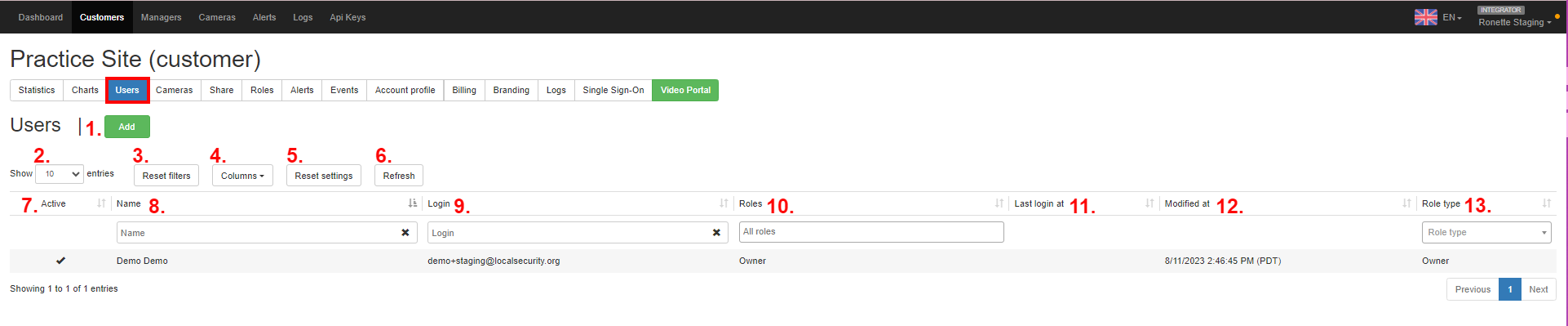Open the Ronette Staging account menu
Screen dimensions: 1568x326
(x=1515, y=22)
